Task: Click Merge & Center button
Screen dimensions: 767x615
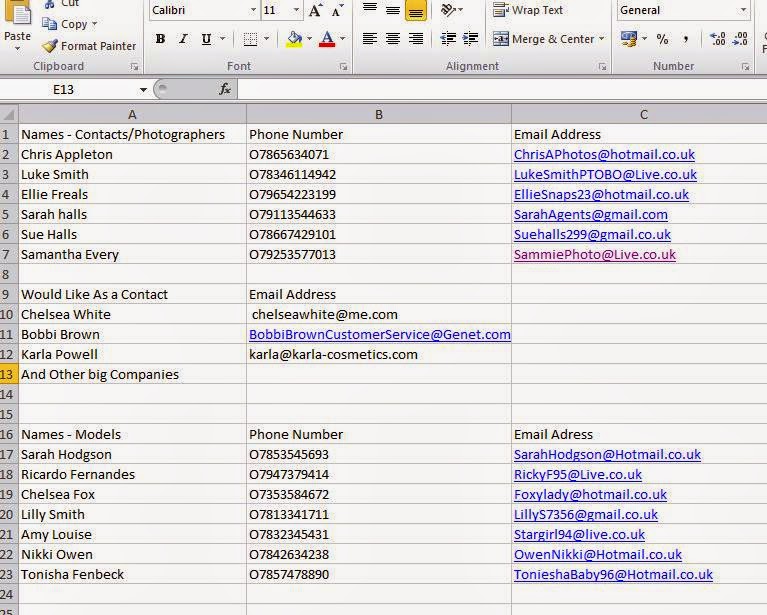Action: [x=543, y=39]
